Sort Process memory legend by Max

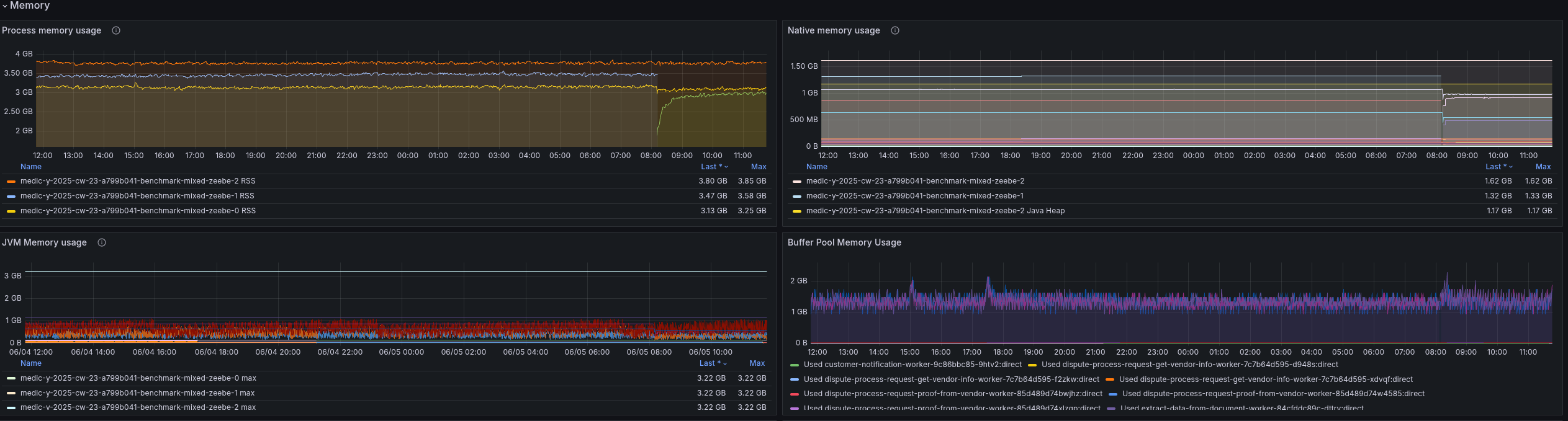759,167
